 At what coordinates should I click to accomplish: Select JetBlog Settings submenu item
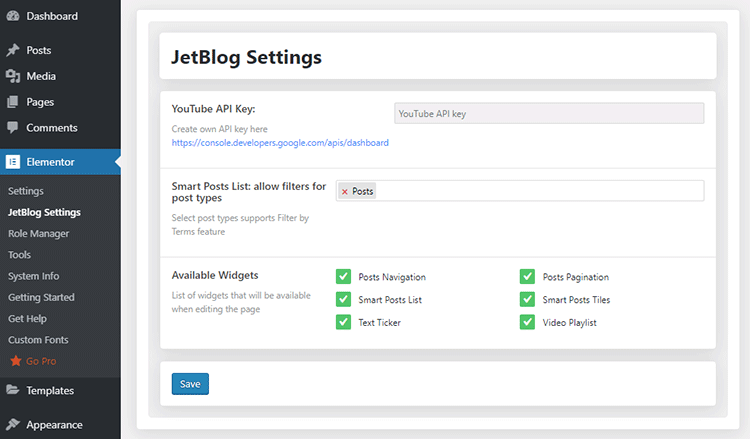point(44,212)
